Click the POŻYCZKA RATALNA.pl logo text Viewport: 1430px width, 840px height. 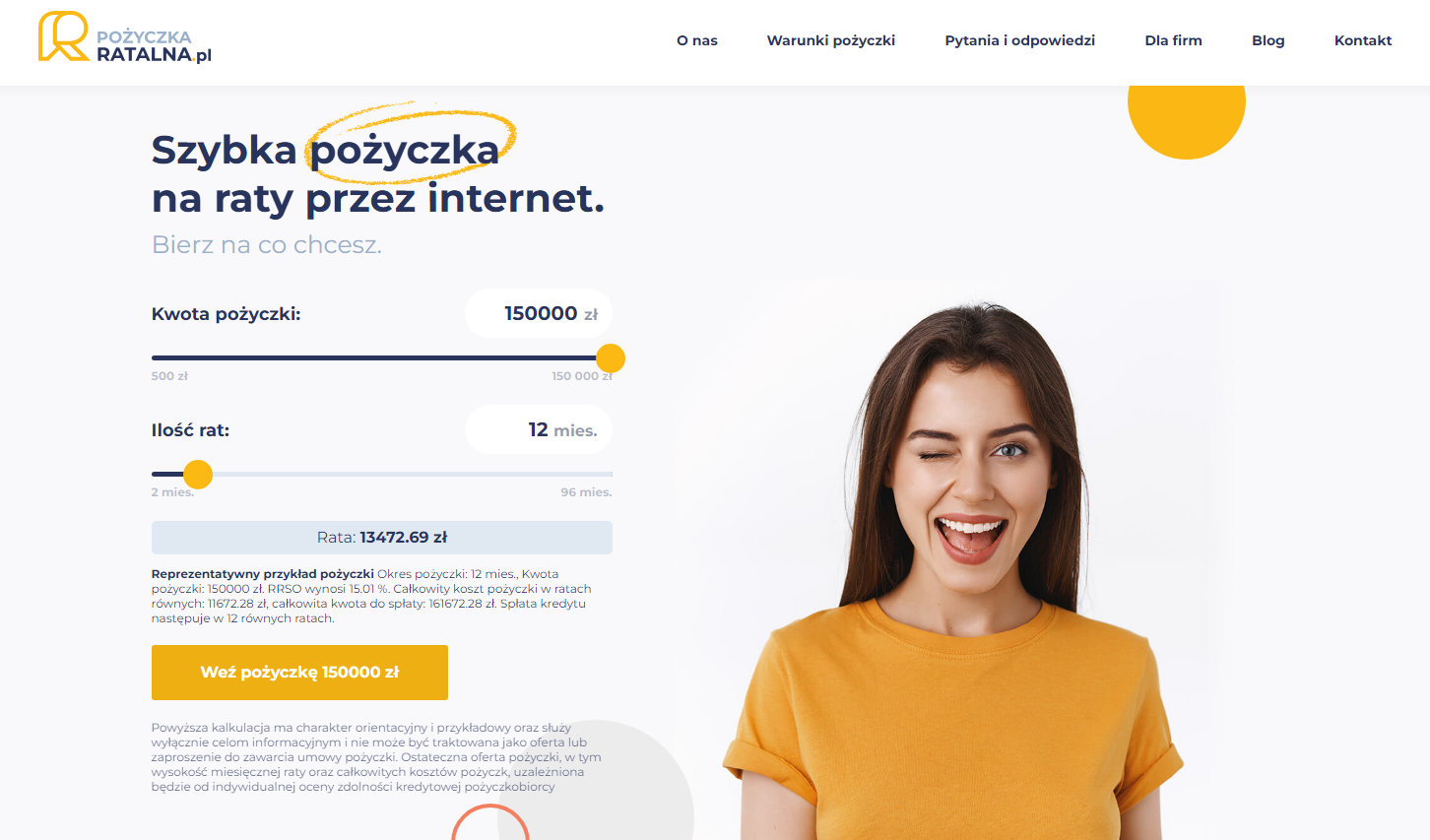click(154, 46)
